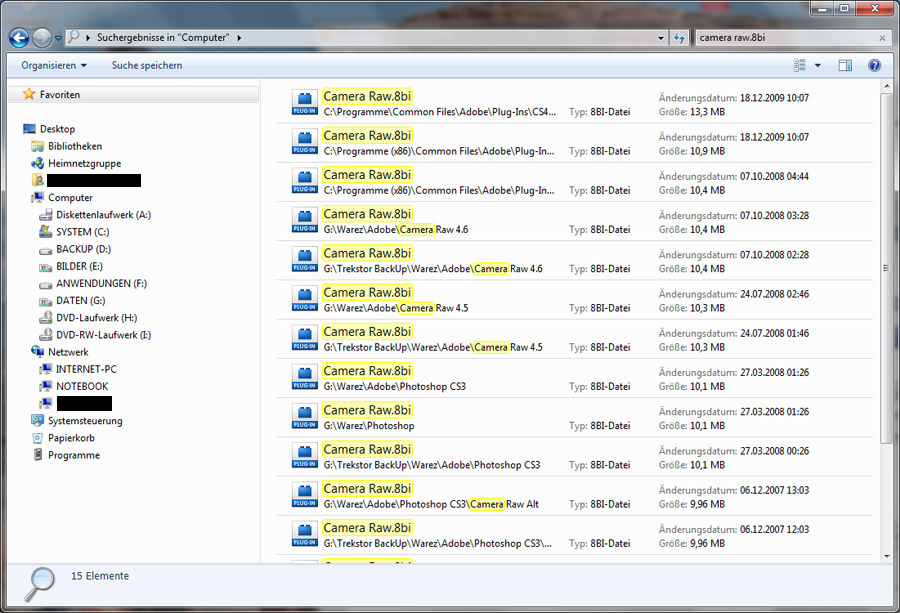The width and height of the screenshot is (900, 613).
Task: Open Diskettenlaufwerk (A:)
Action: click(103, 215)
